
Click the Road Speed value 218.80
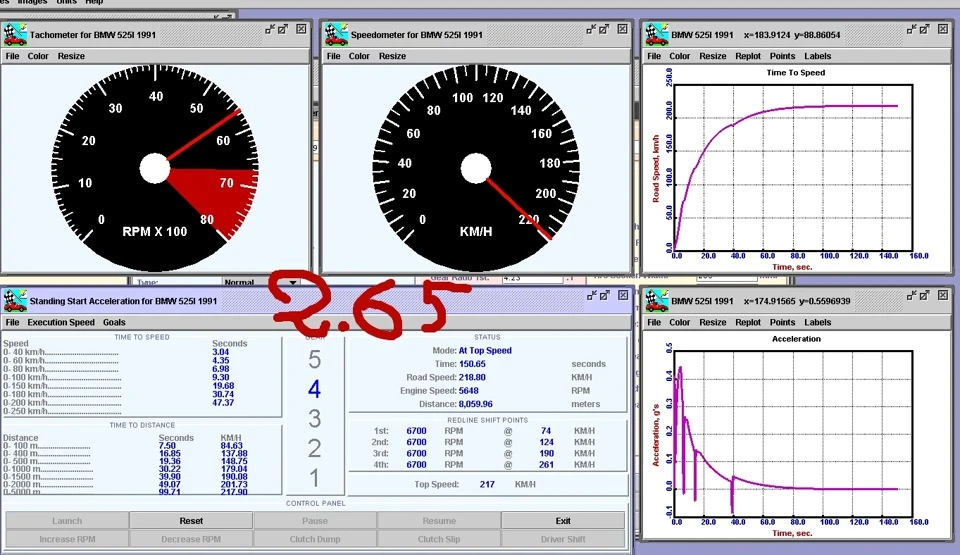point(472,377)
